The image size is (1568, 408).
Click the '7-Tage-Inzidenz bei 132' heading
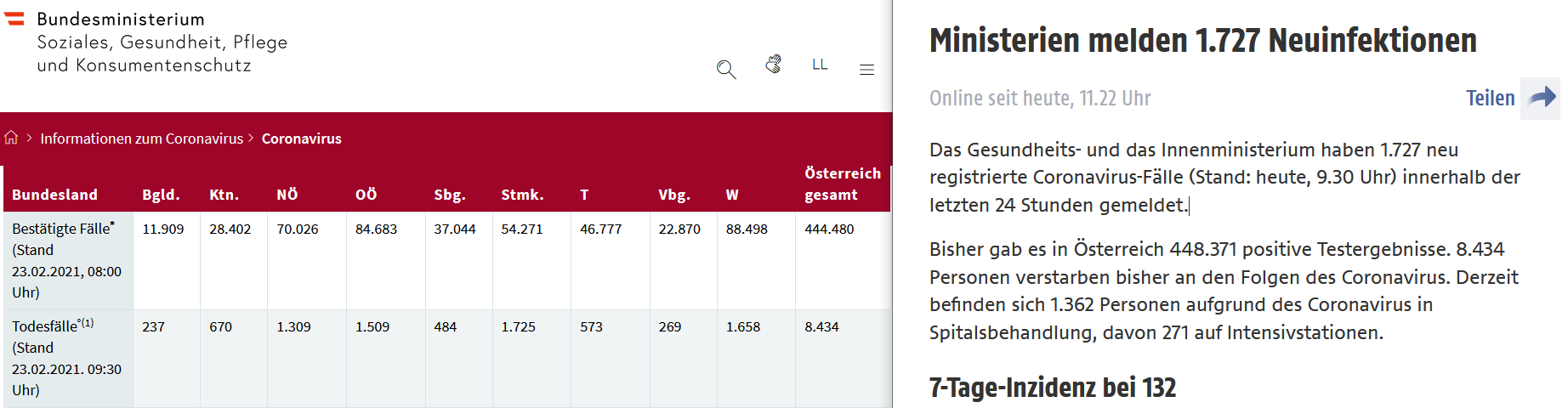(x=1052, y=388)
